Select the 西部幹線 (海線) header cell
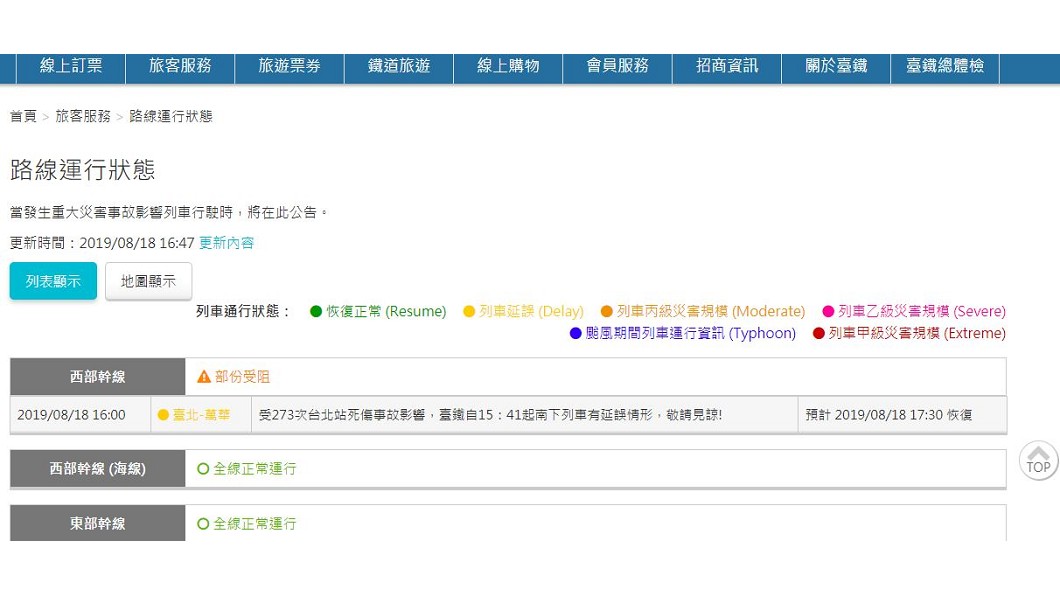 coord(97,468)
